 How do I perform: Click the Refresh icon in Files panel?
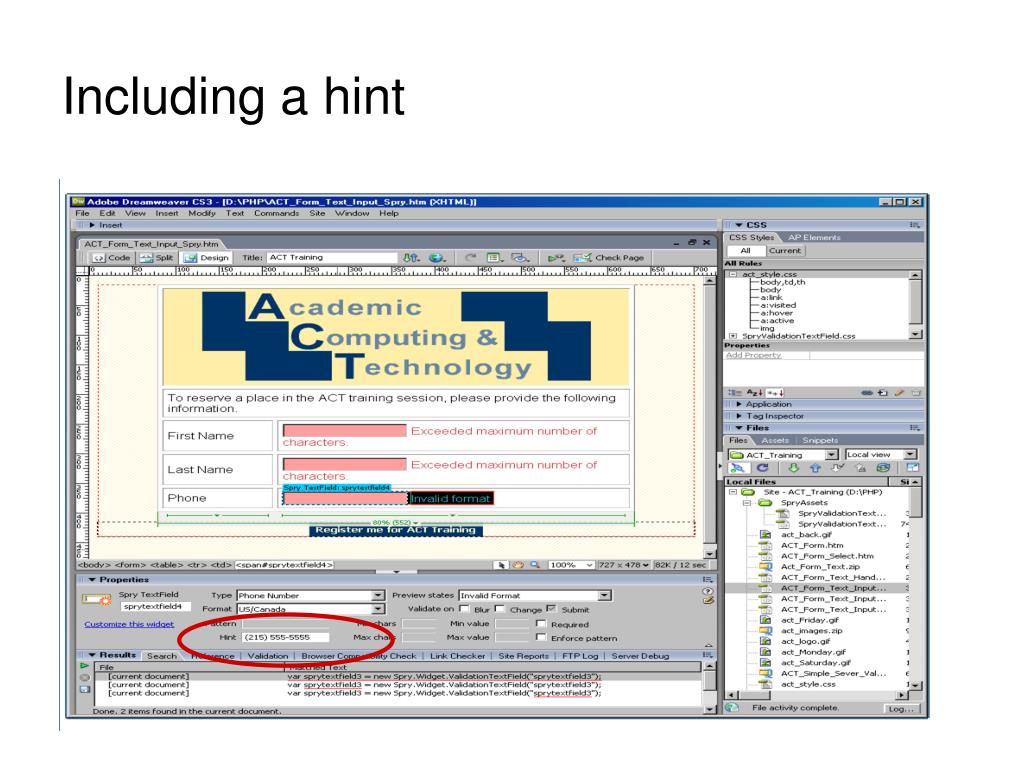click(762, 468)
